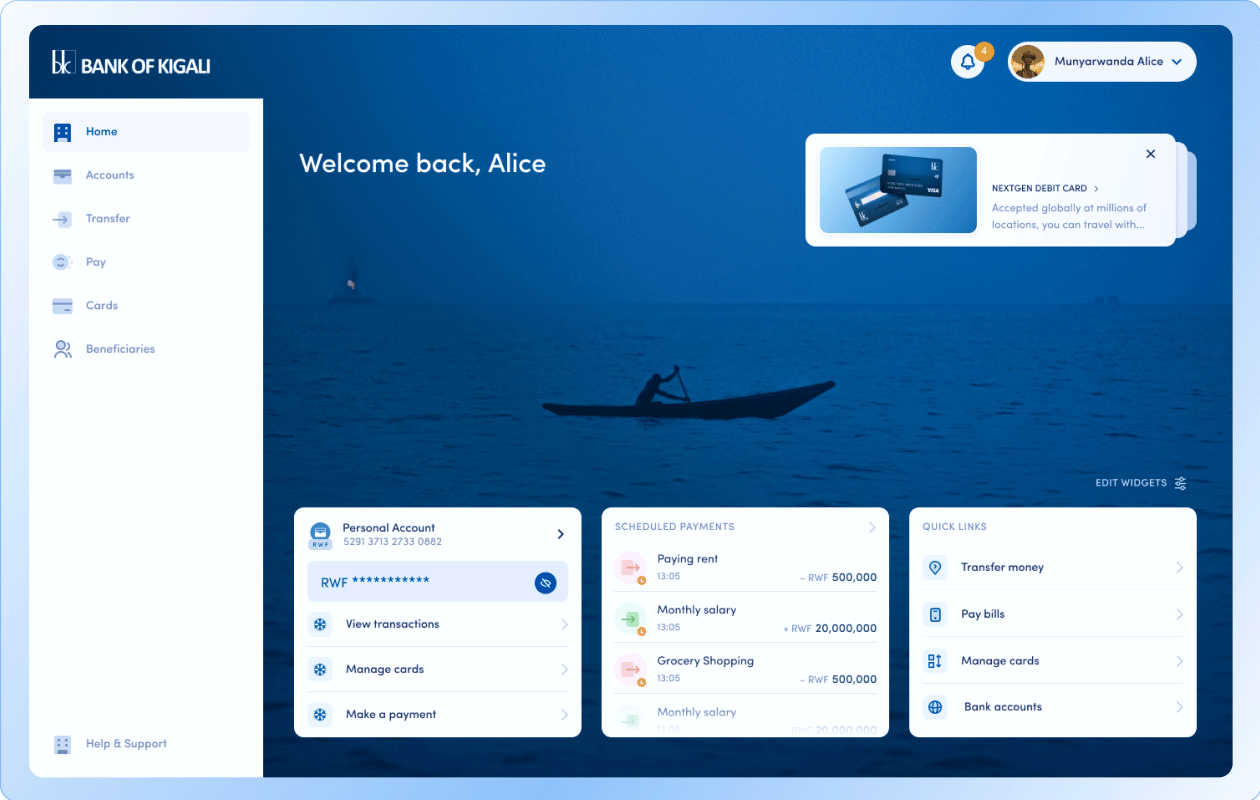Open the NextGen Debit Card details
This screenshot has width=1260, height=800.
tap(1041, 187)
